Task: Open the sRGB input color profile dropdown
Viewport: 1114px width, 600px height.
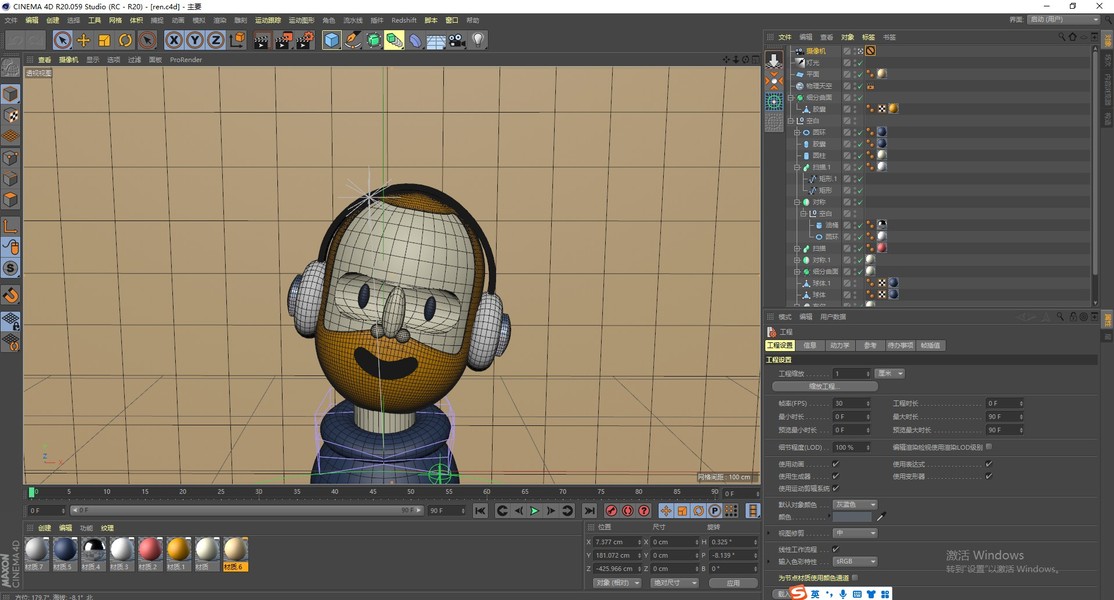Action: coord(855,562)
